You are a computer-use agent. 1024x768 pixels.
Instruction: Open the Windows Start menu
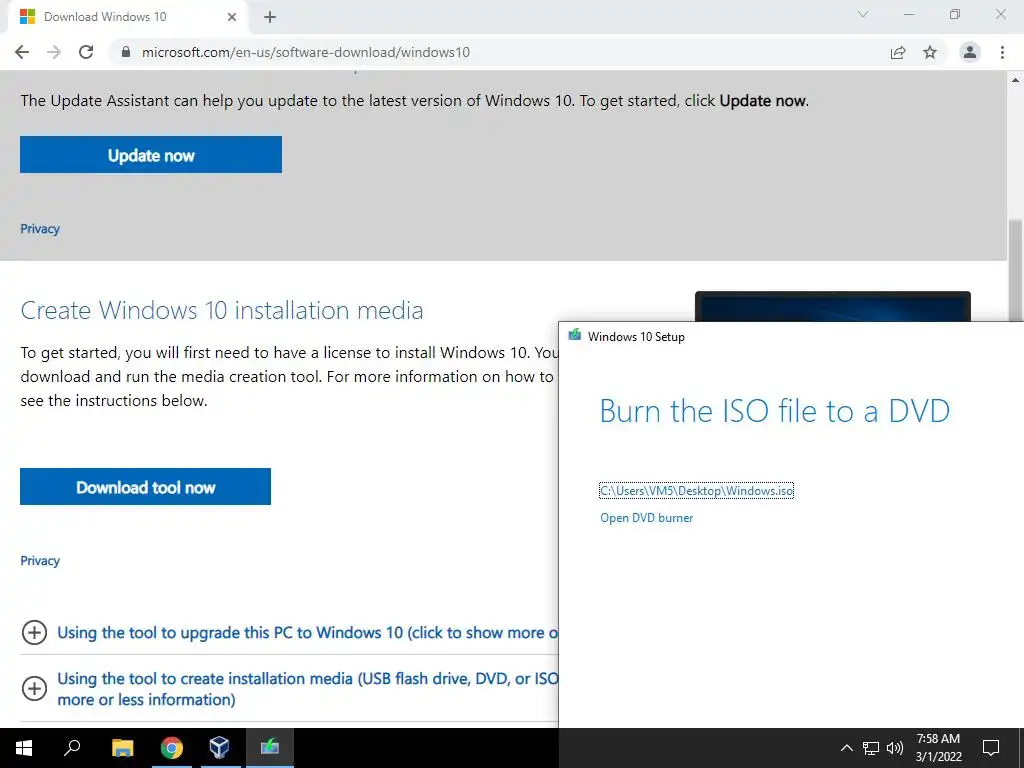tap(24, 748)
